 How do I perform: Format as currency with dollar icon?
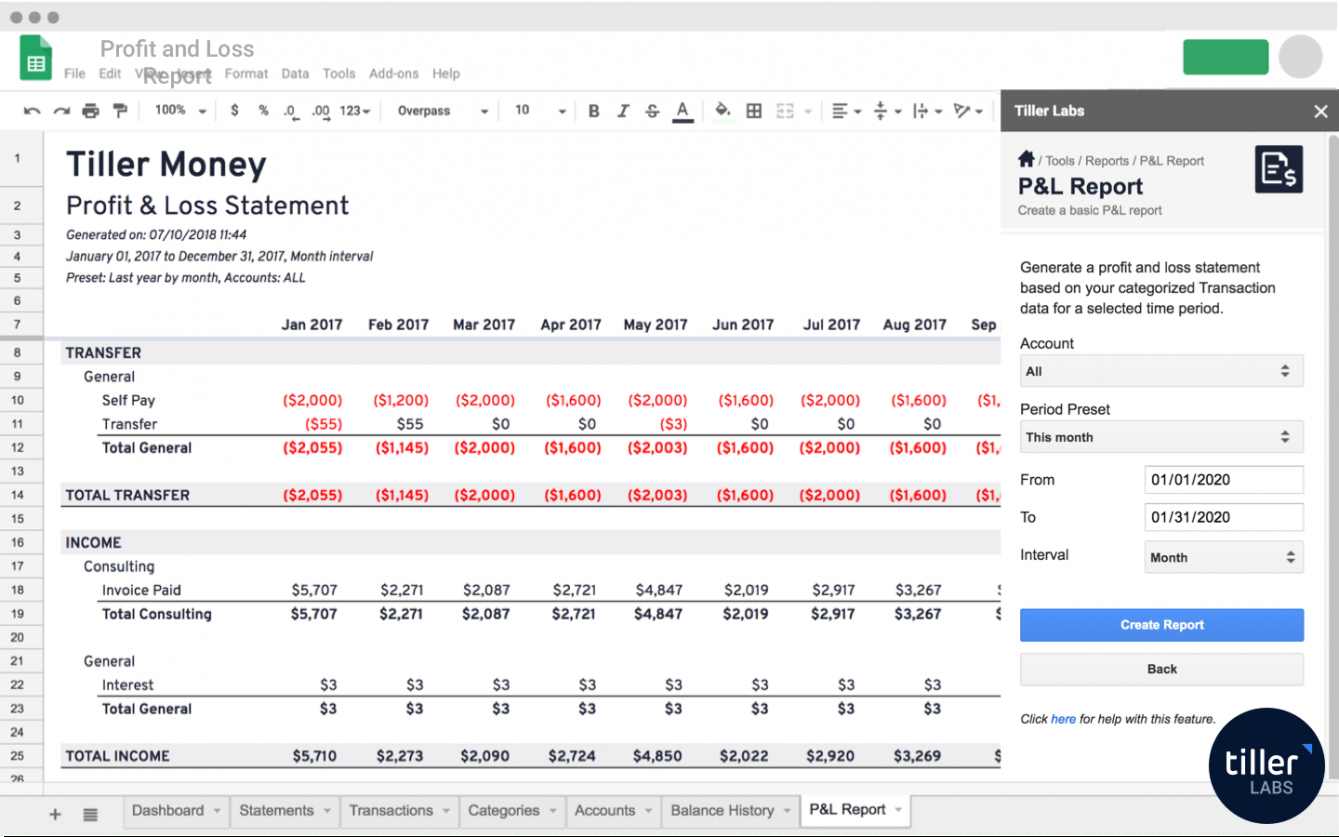click(x=234, y=111)
